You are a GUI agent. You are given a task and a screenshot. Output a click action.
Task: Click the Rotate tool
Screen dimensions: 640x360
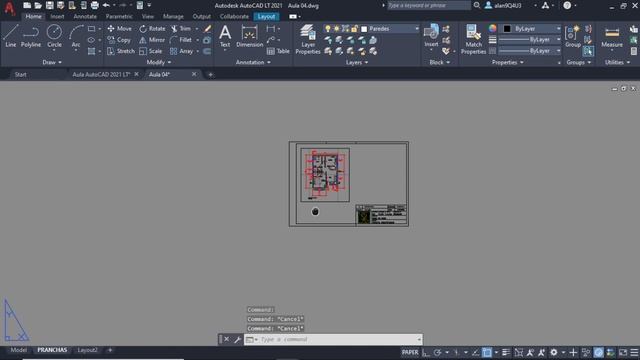pos(152,29)
